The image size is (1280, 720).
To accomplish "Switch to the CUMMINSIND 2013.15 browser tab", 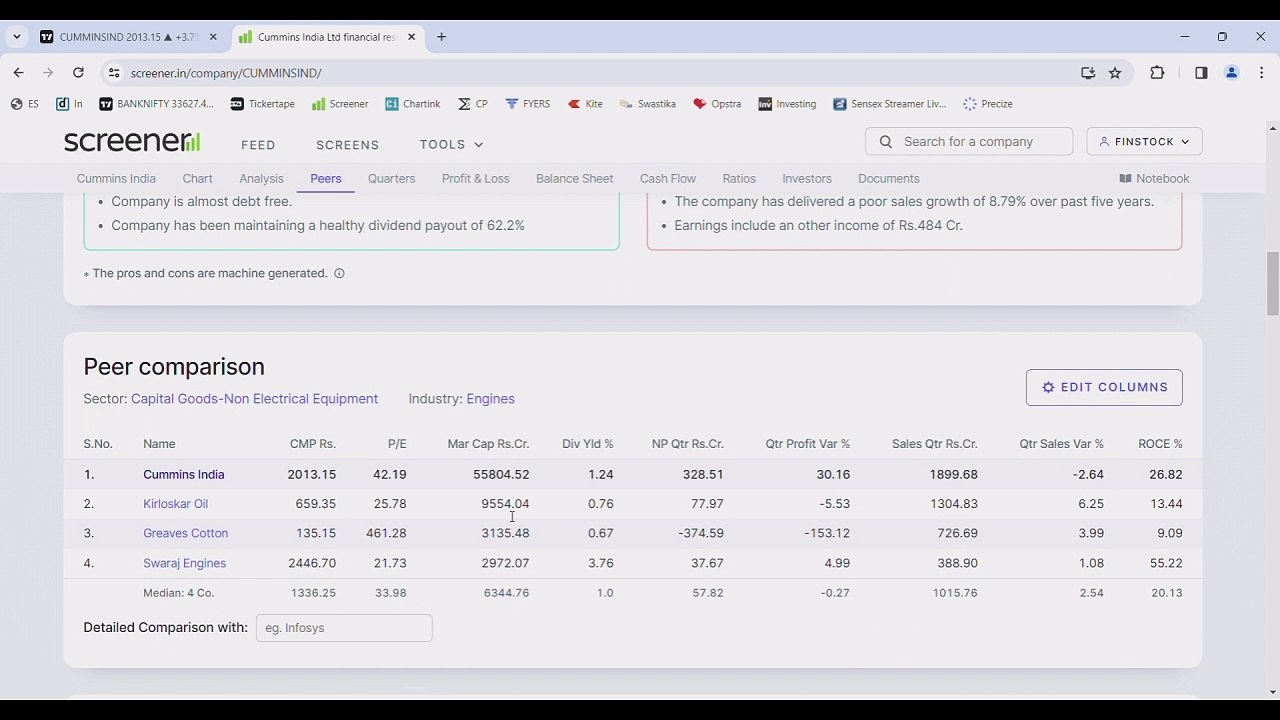I will pos(128,37).
